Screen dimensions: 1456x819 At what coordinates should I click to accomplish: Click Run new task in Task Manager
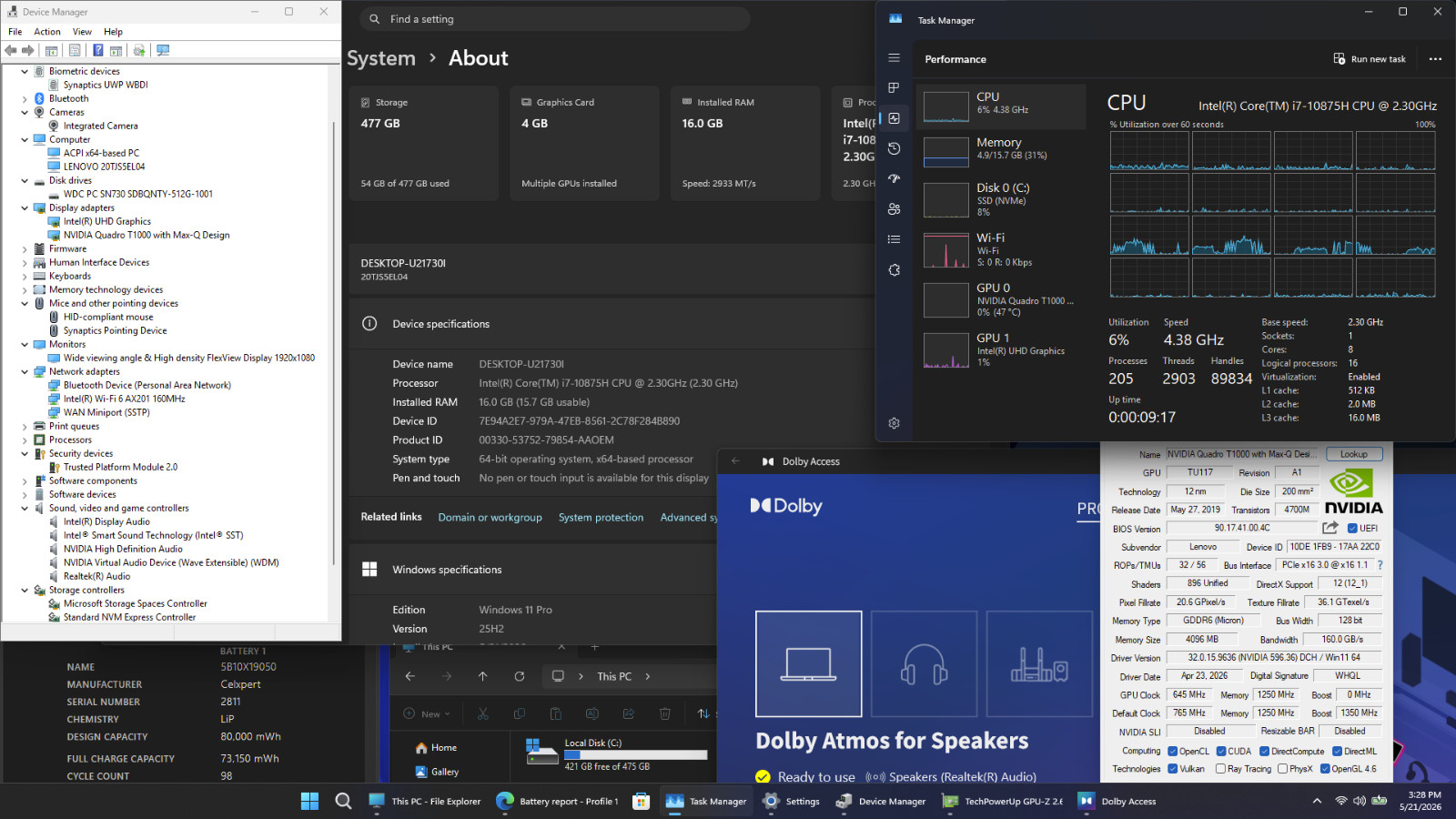point(1370,59)
